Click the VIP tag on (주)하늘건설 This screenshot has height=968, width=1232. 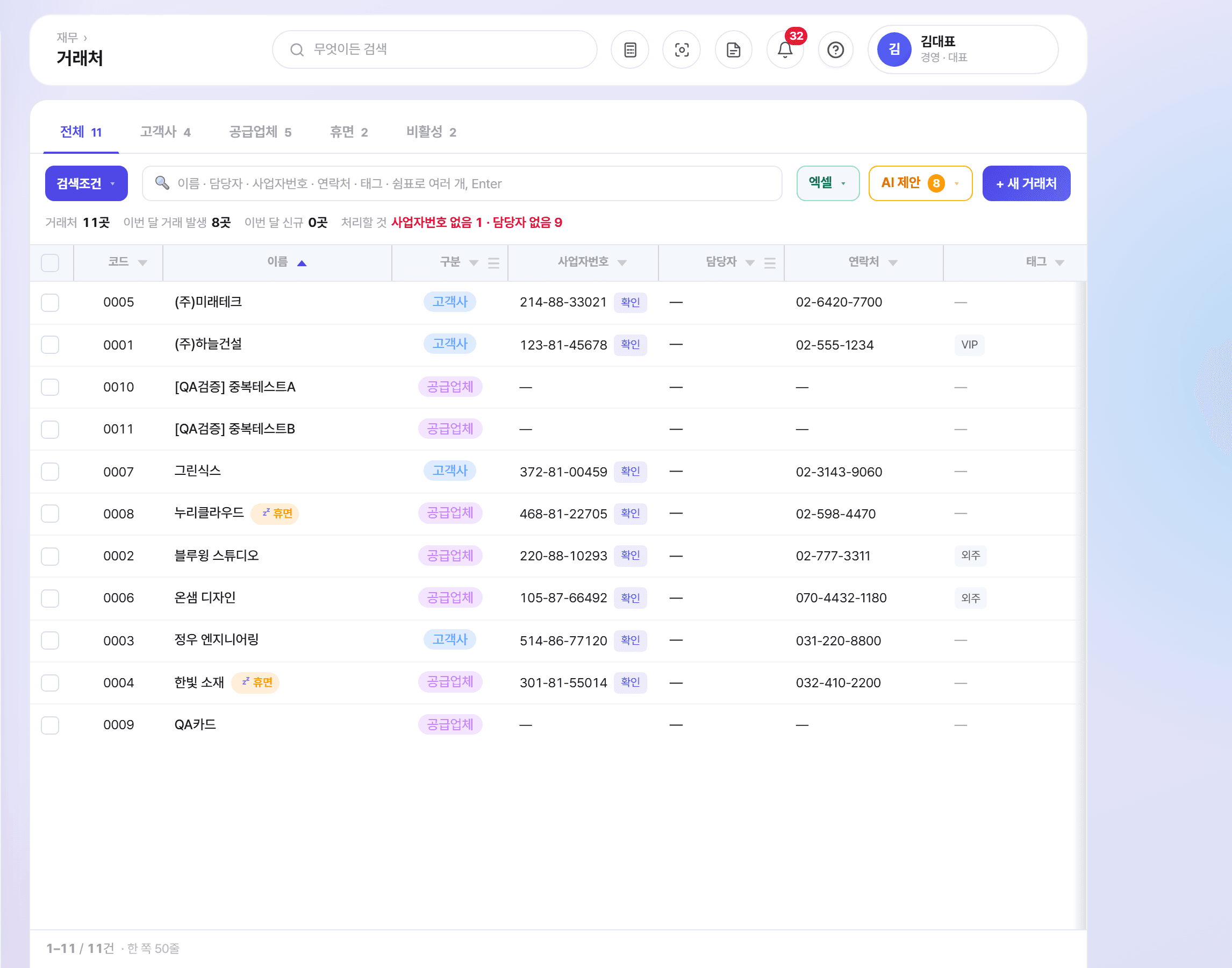(x=969, y=345)
